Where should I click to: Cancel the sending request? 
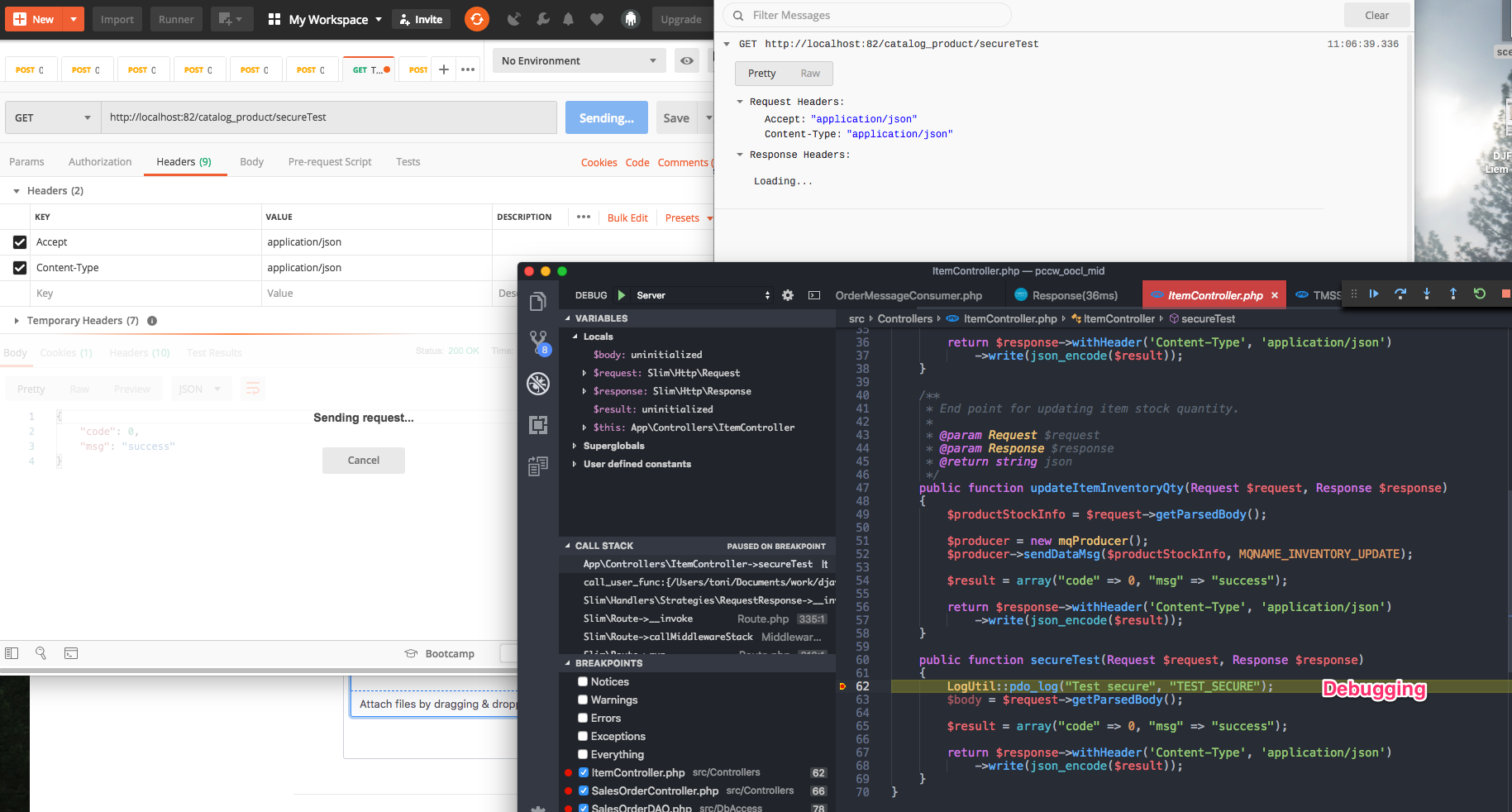coord(363,460)
